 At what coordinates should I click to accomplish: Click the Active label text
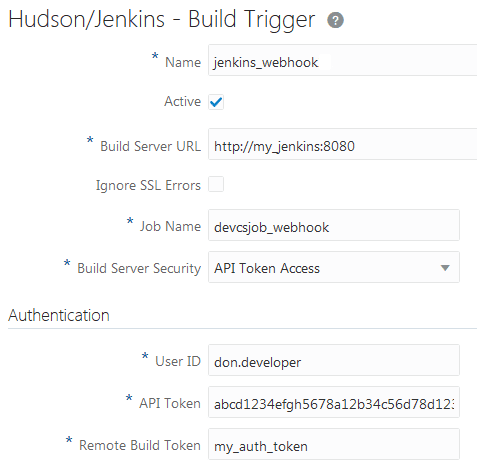pos(183,101)
